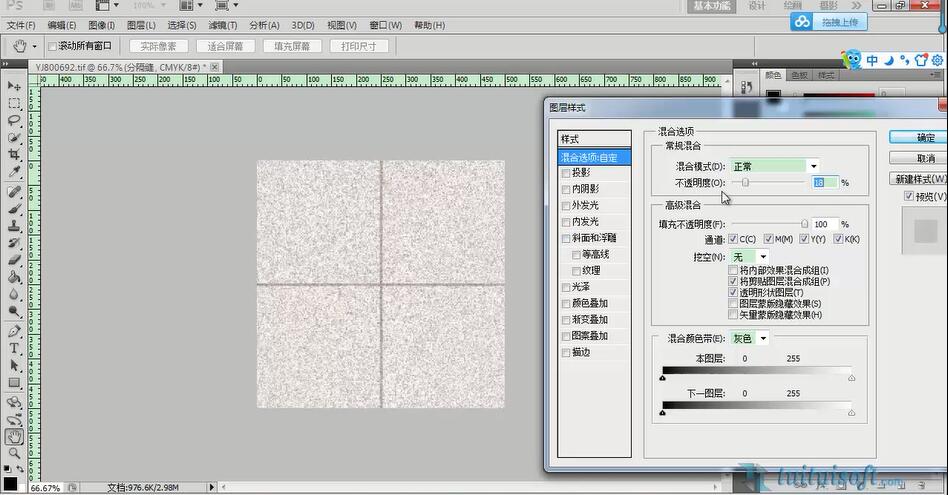
Task: Select the Zoom magnifier tool
Action: (14, 453)
